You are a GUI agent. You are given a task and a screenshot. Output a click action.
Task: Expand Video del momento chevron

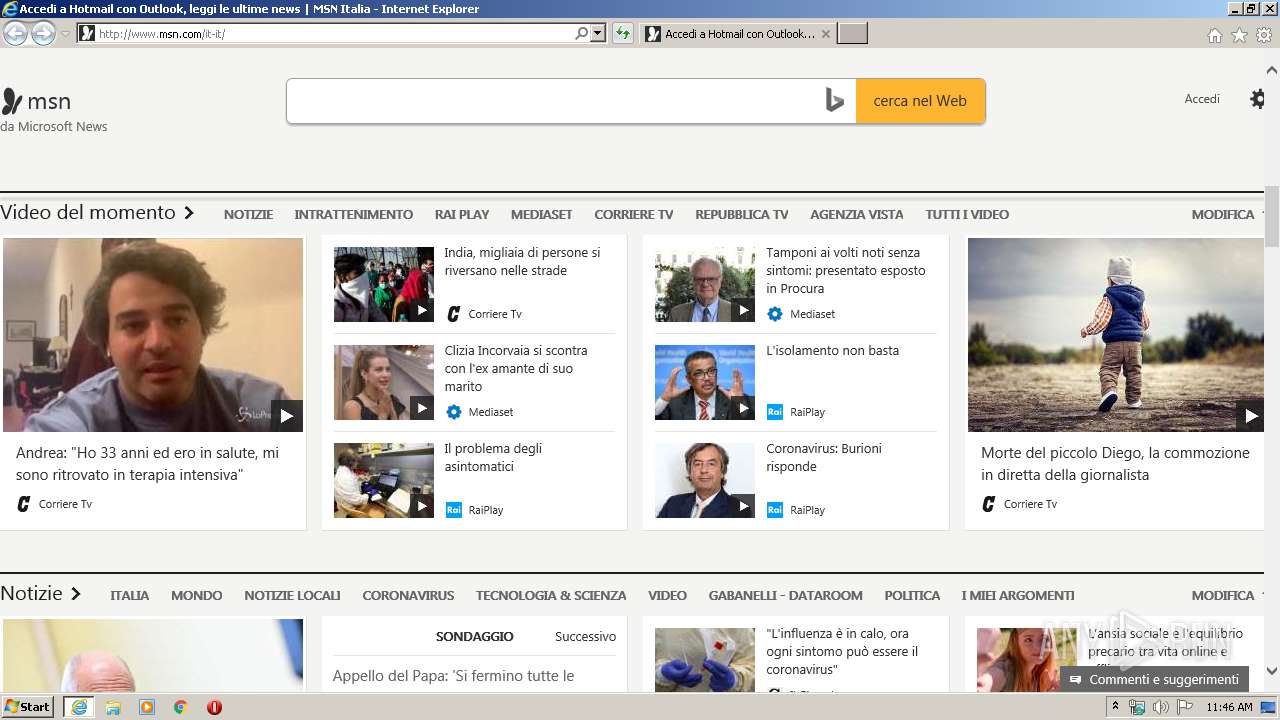click(188, 213)
